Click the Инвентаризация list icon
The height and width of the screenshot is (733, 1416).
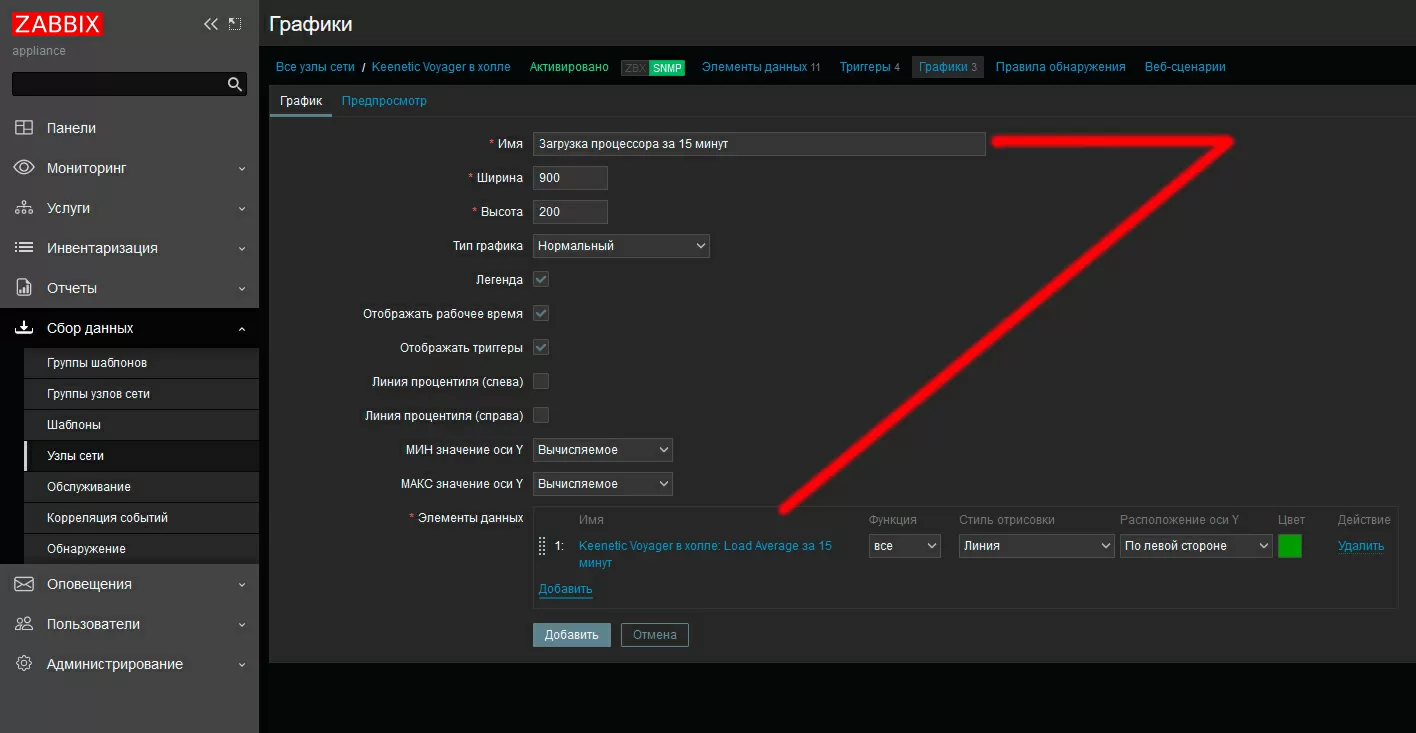pyautogui.click(x=24, y=248)
